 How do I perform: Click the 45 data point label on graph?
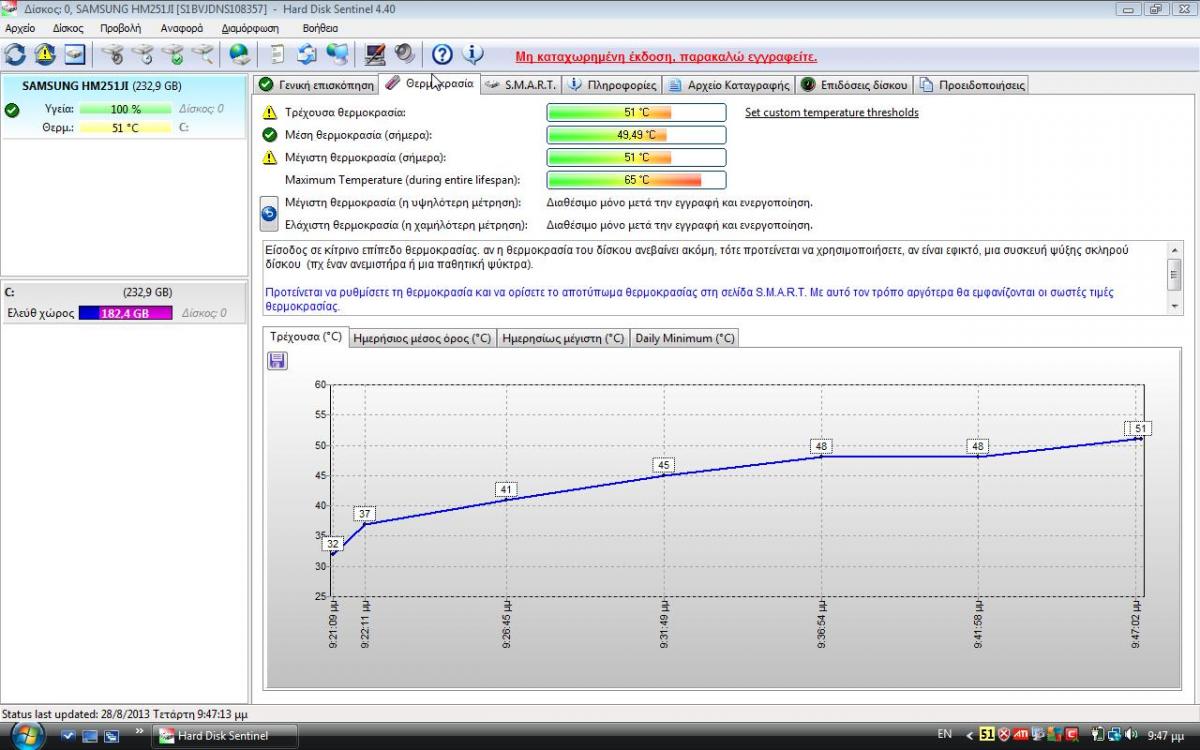click(x=662, y=465)
